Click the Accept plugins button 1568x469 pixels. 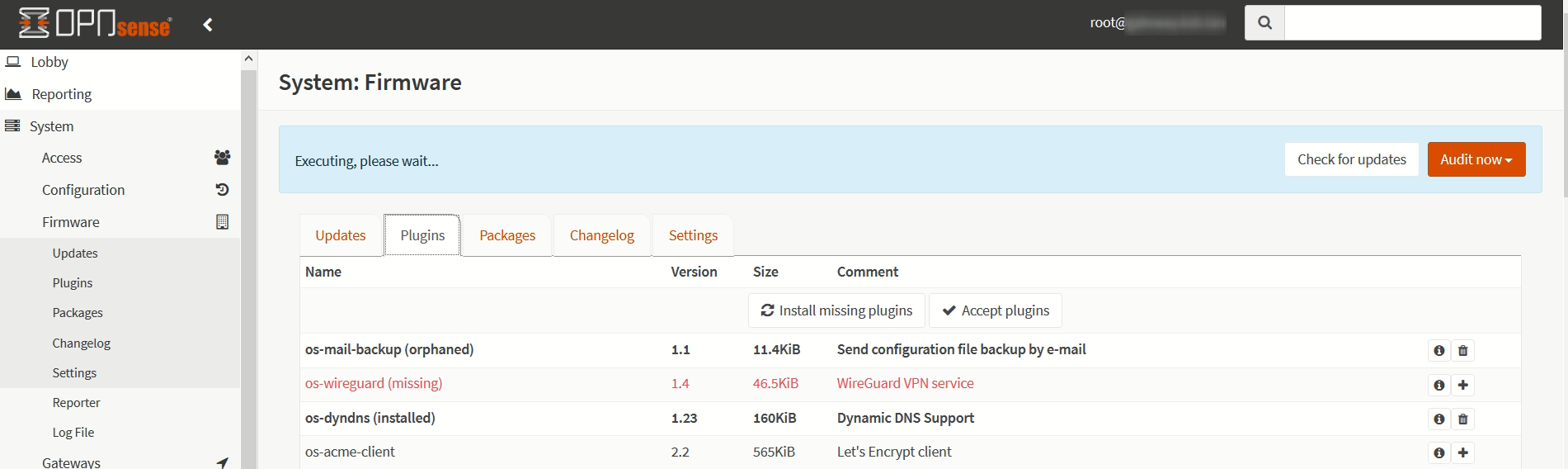pyautogui.click(x=995, y=310)
